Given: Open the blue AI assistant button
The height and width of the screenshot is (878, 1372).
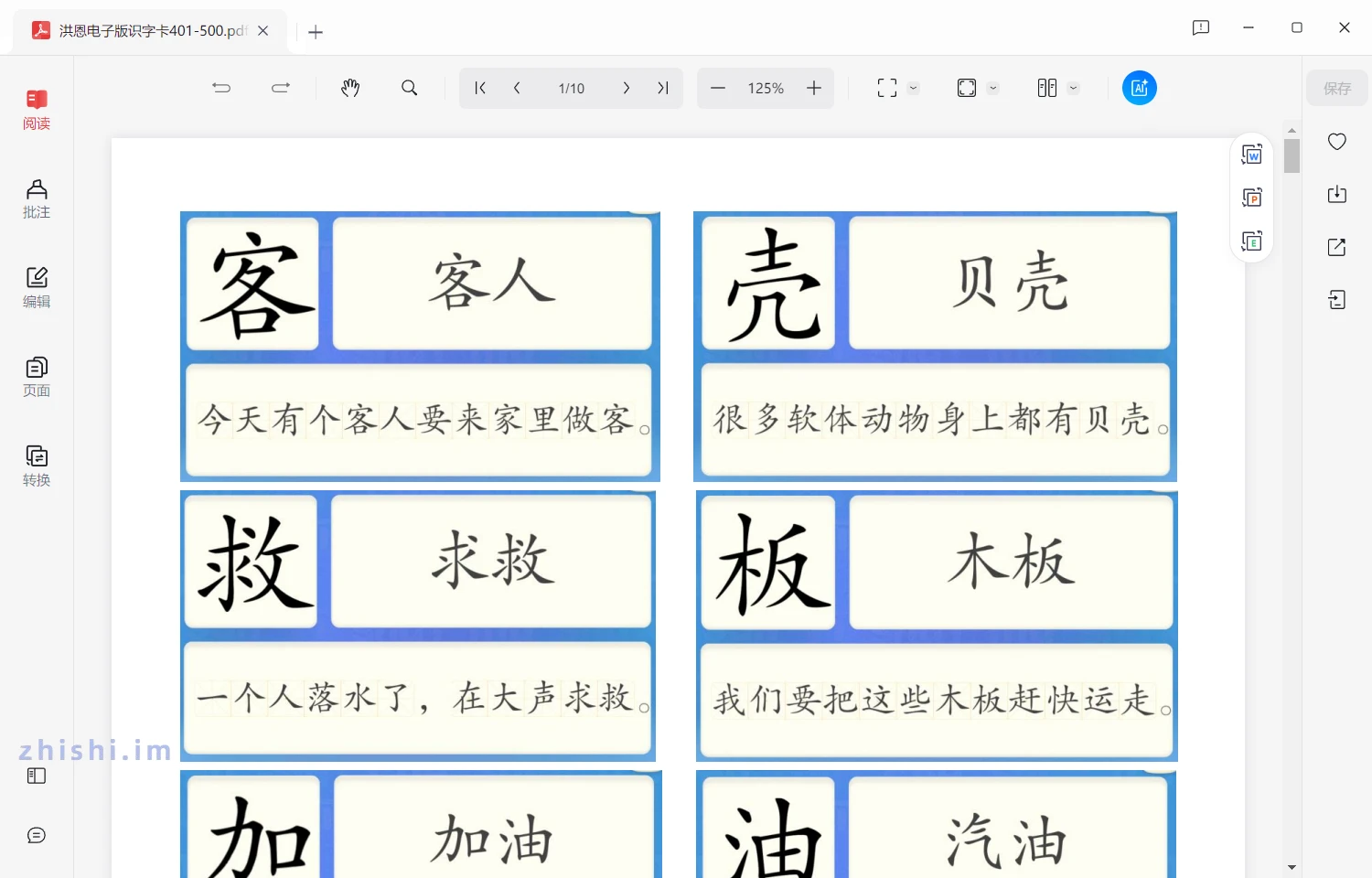Looking at the screenshot, I should 1140,88.
